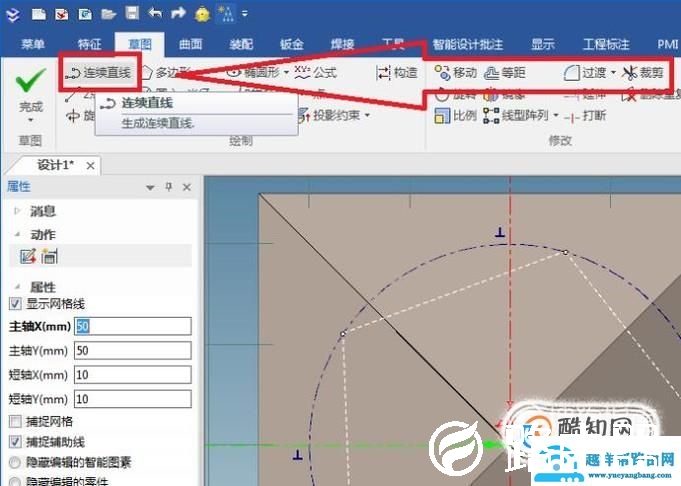Select the 过渡 fillet tool
The height and width of the screenshot is (486, 681).
click(585, 73)
